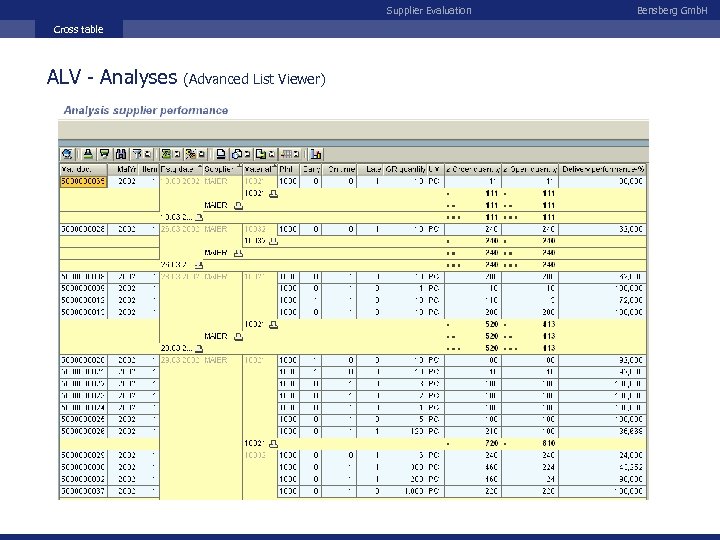Collapse the material subtotal row showing 520
The image size is (720, 540).
(x=273, y=325)
